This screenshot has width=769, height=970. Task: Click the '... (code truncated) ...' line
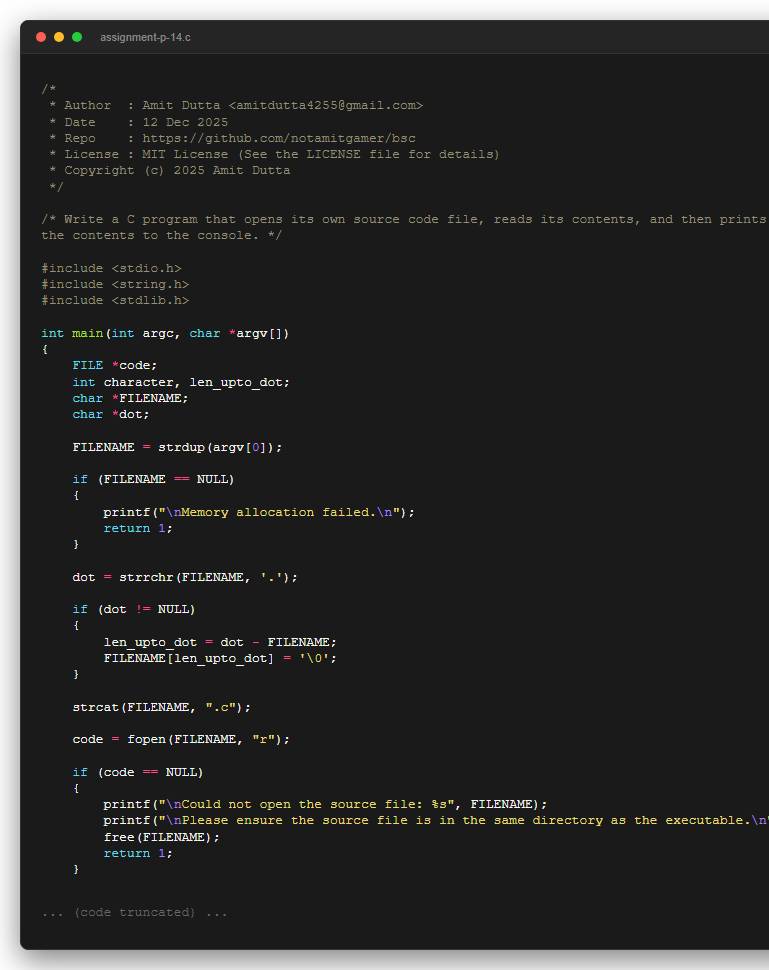pyautogui.click(x=134, y=912)
